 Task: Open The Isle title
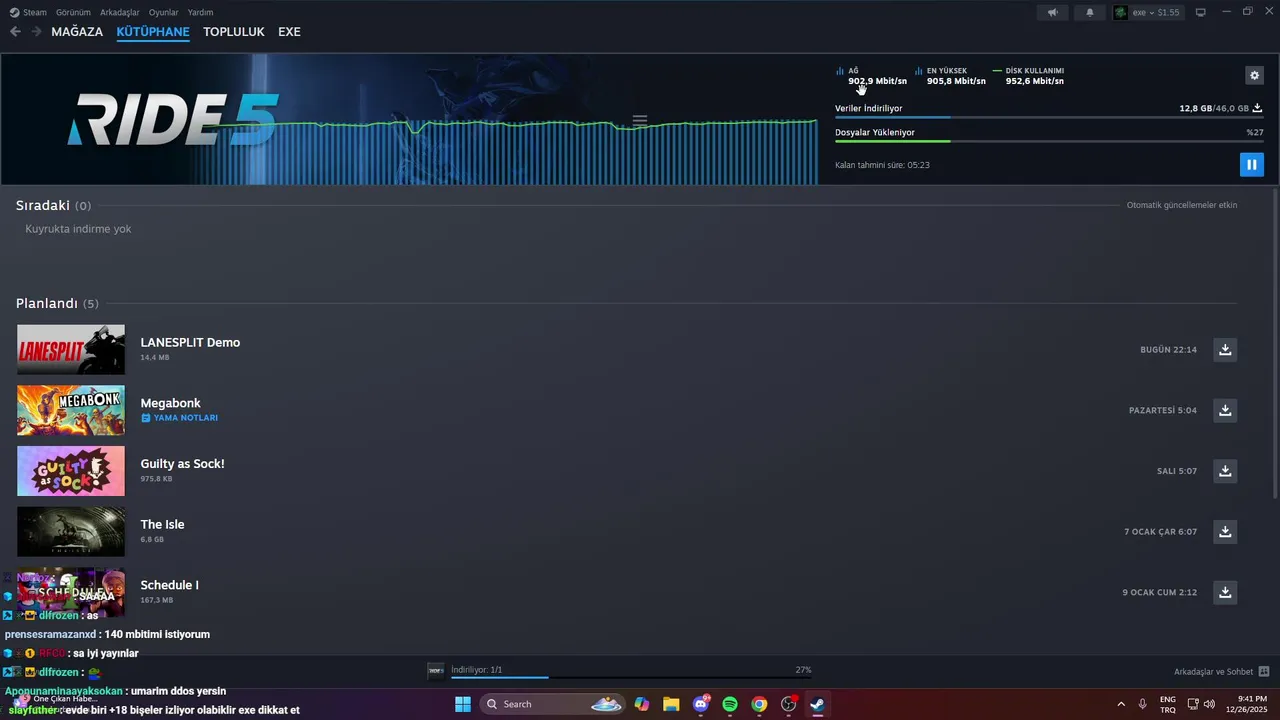(162, 524)
